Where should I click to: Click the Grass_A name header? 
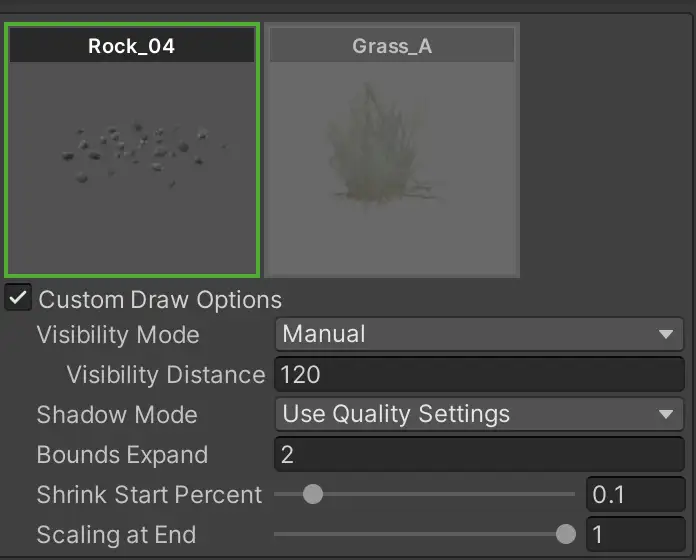391,46
